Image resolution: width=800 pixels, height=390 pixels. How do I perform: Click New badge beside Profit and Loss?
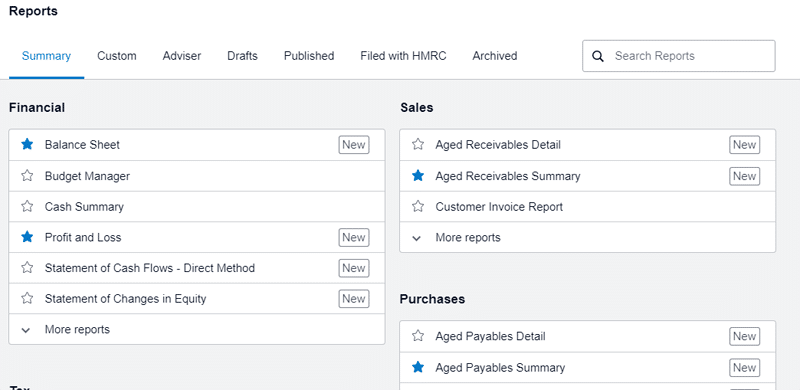354,237
